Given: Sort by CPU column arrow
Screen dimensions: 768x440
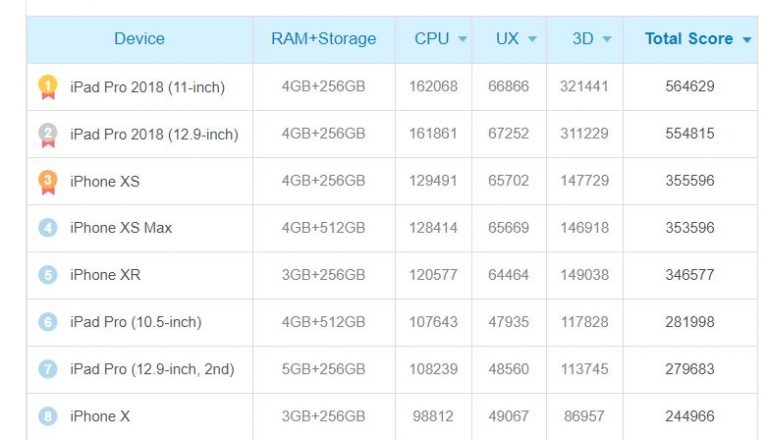Looking at the screenshot, I should pos(462,39).
